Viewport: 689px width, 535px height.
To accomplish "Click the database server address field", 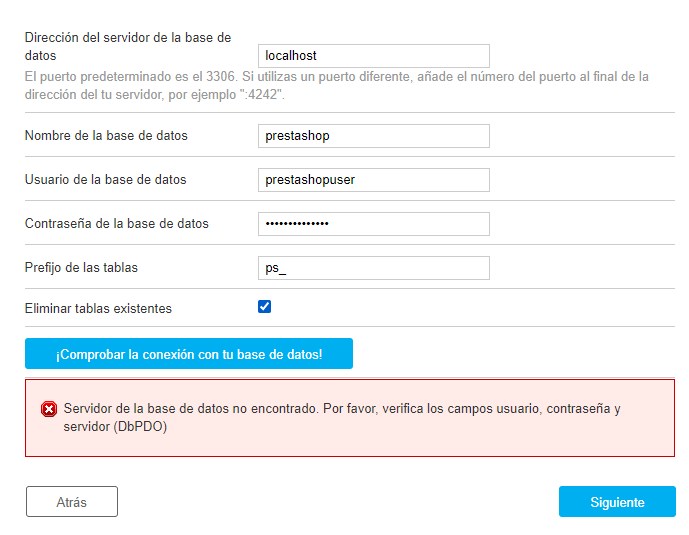I will point(373,56).
